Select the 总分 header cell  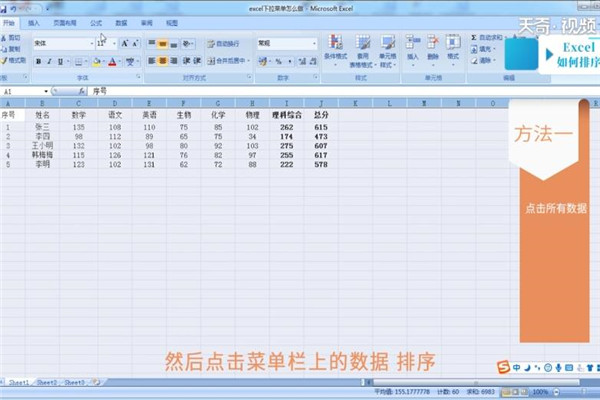321,115
